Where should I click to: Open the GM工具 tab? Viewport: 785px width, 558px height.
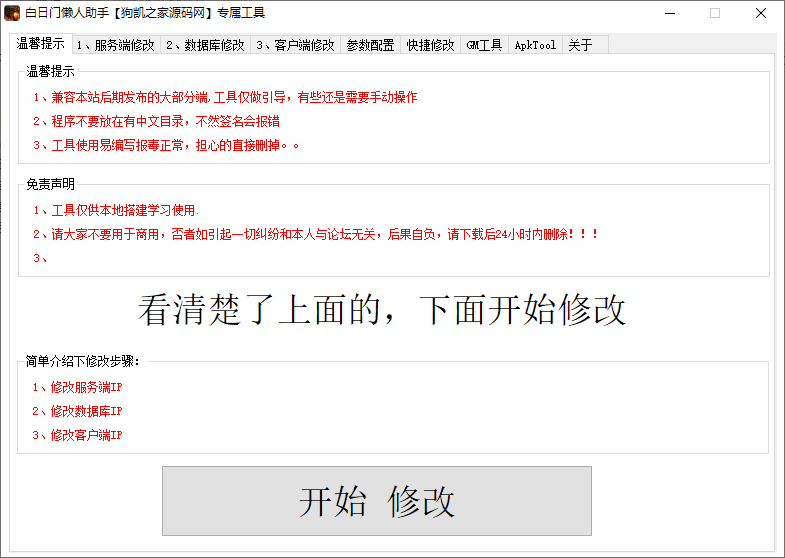pos(484,45)
